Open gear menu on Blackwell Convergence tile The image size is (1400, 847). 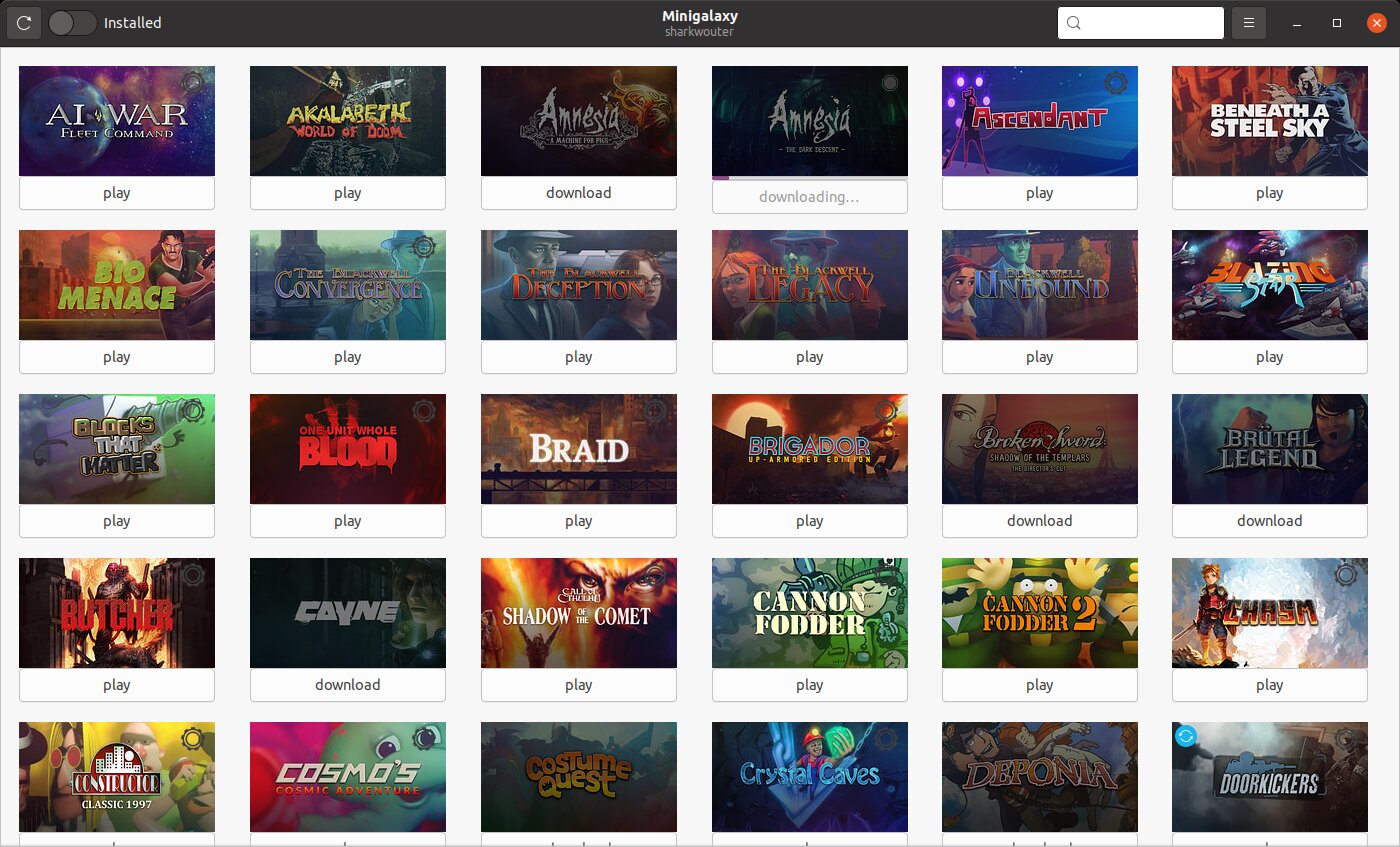click(424, 247)
